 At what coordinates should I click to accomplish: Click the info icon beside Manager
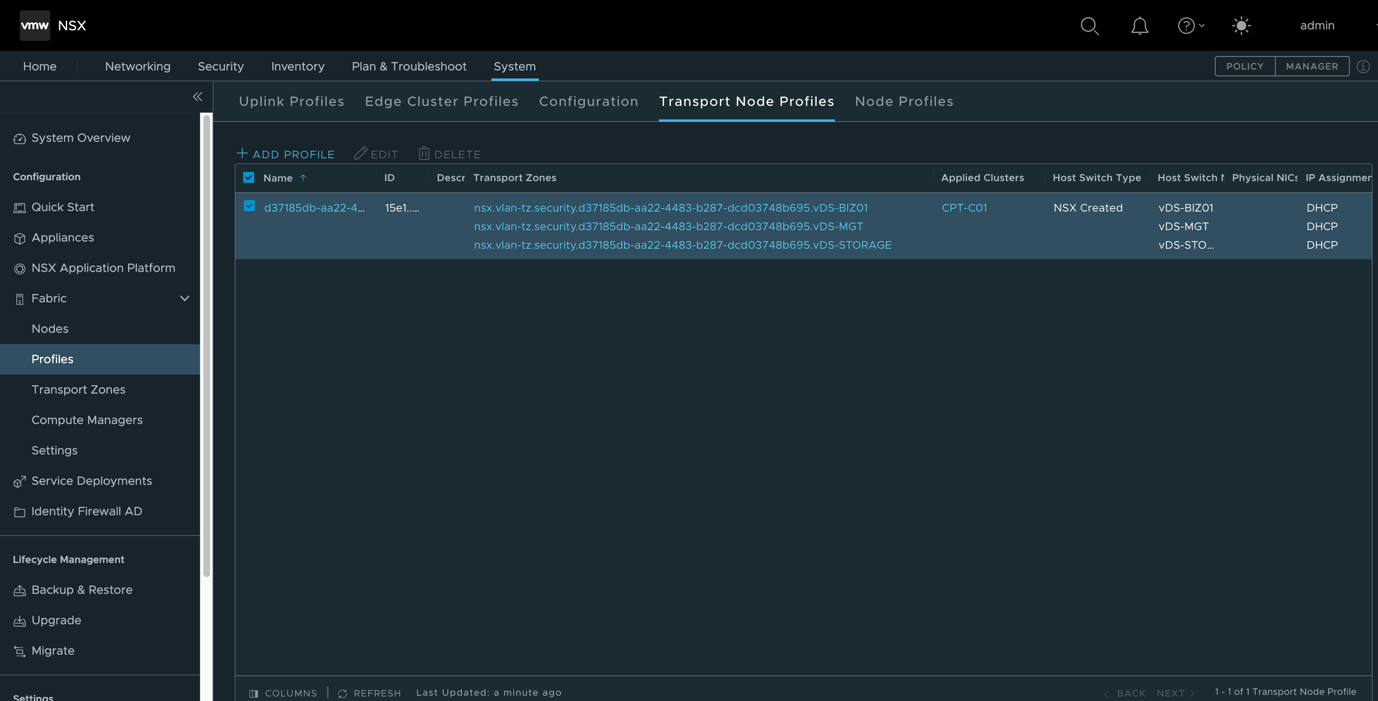[x=1363, y=66]
